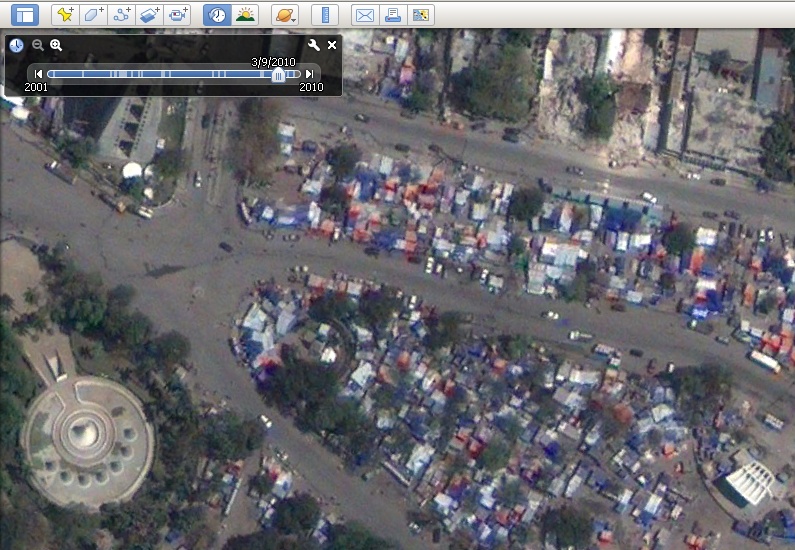This screenshot has width=795, height=550.
Task: Start Record a Tour camera tool
Action: (x=177, y=15)
